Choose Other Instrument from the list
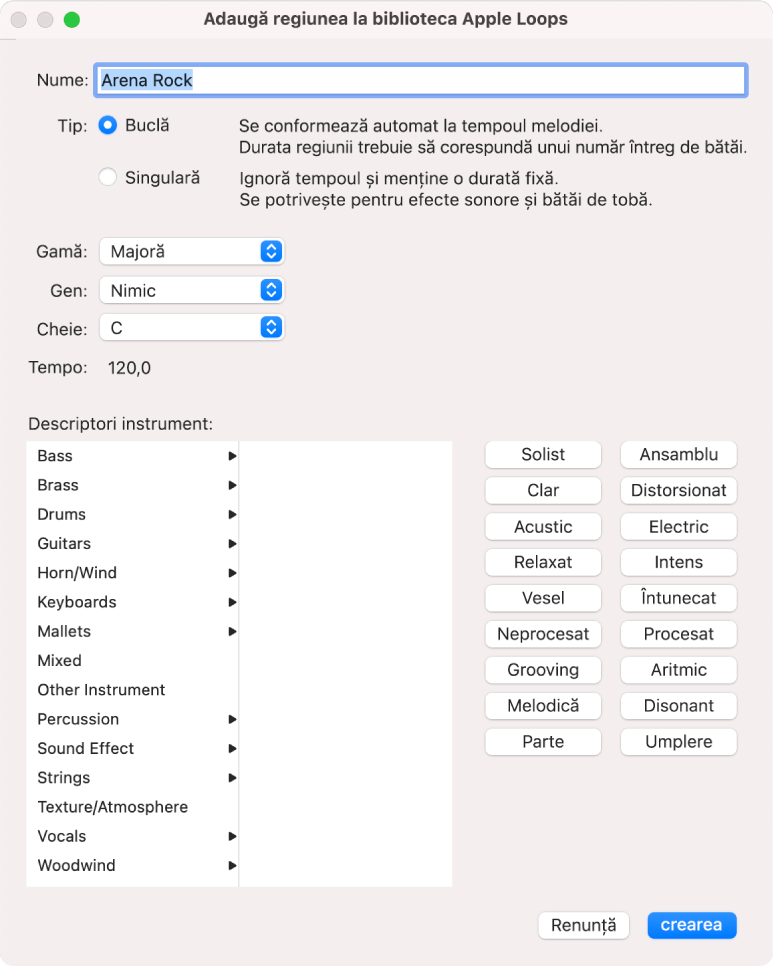774x968 pixels. [x=132, y=690]
